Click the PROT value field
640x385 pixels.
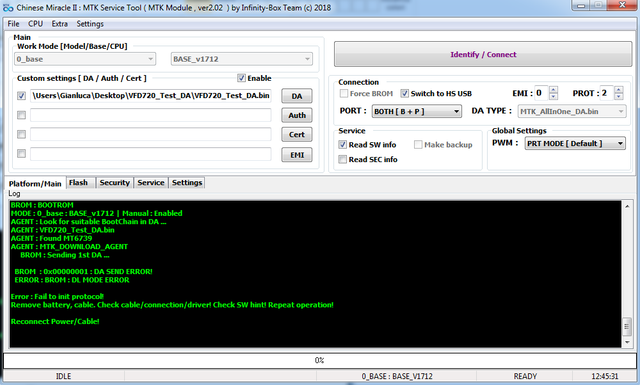tap(607, 93)
